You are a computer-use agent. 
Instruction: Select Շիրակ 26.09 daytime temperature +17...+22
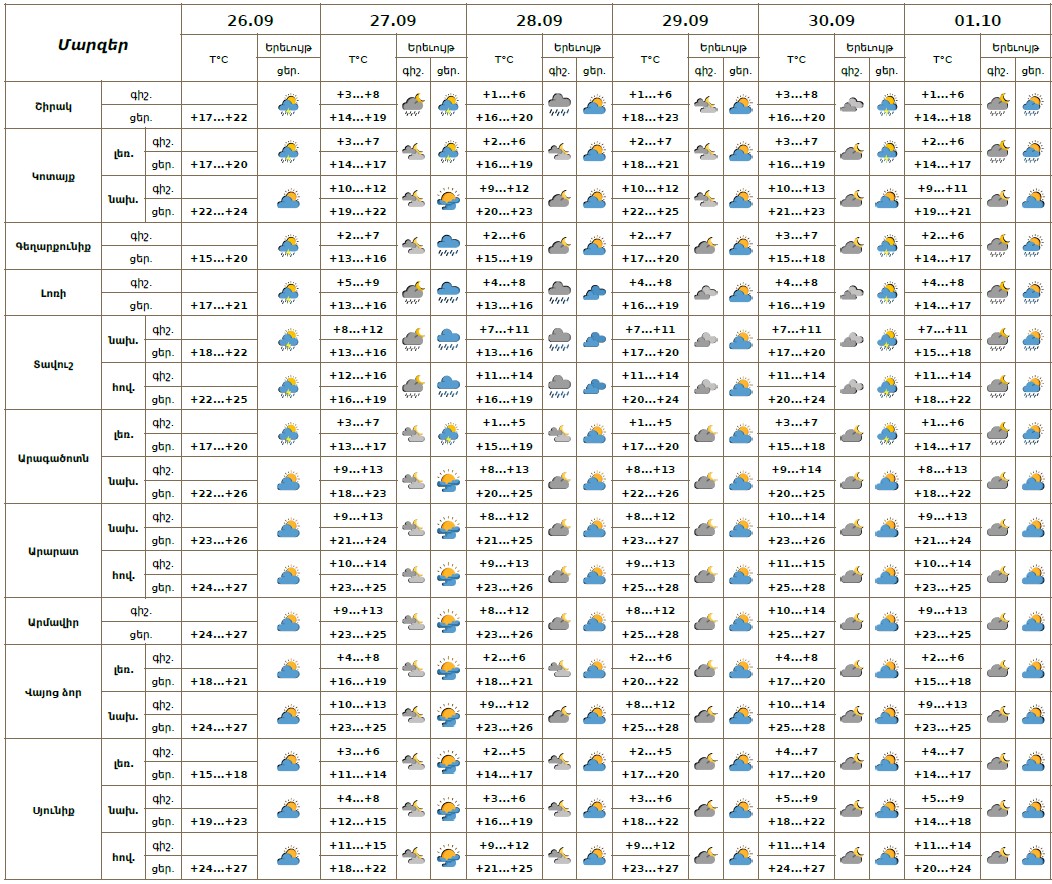coord(219,117)
